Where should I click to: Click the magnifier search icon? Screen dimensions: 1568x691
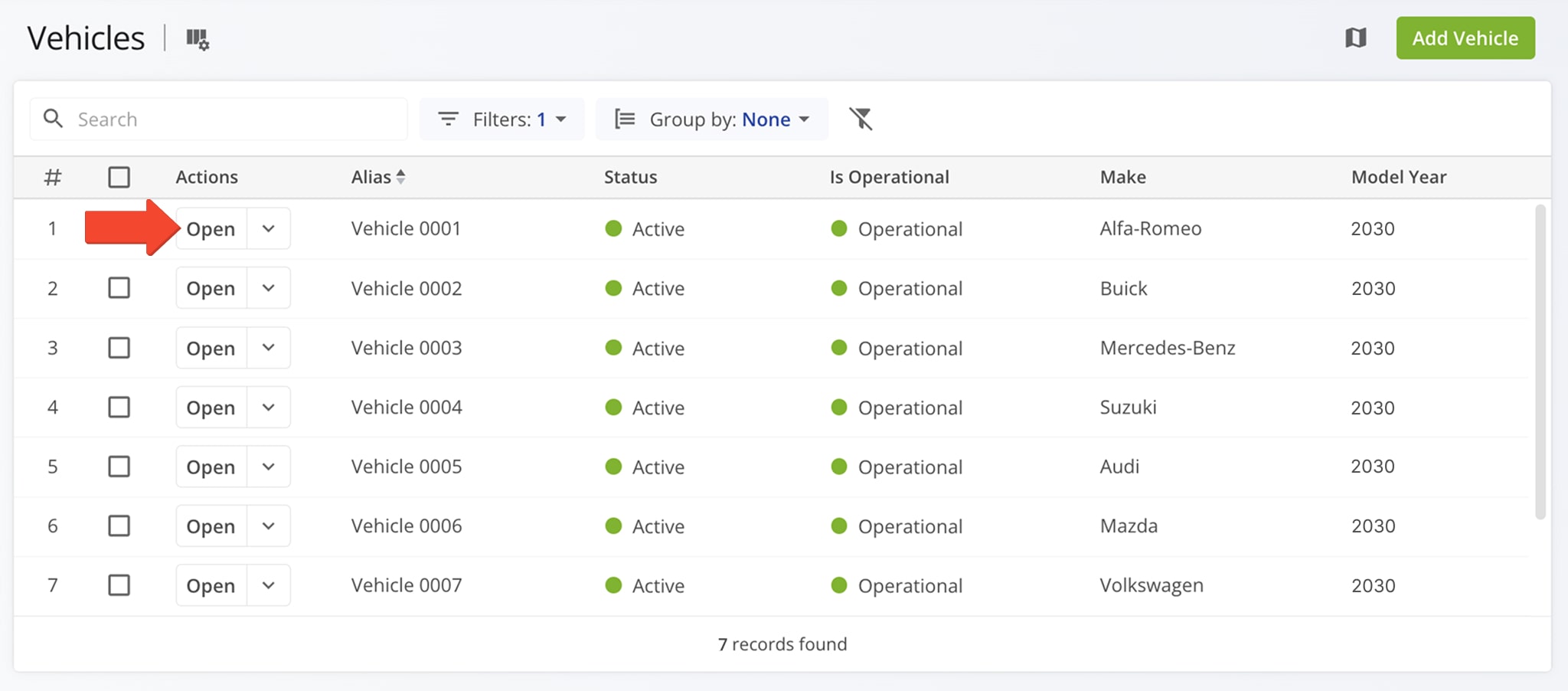click(53, 119)
